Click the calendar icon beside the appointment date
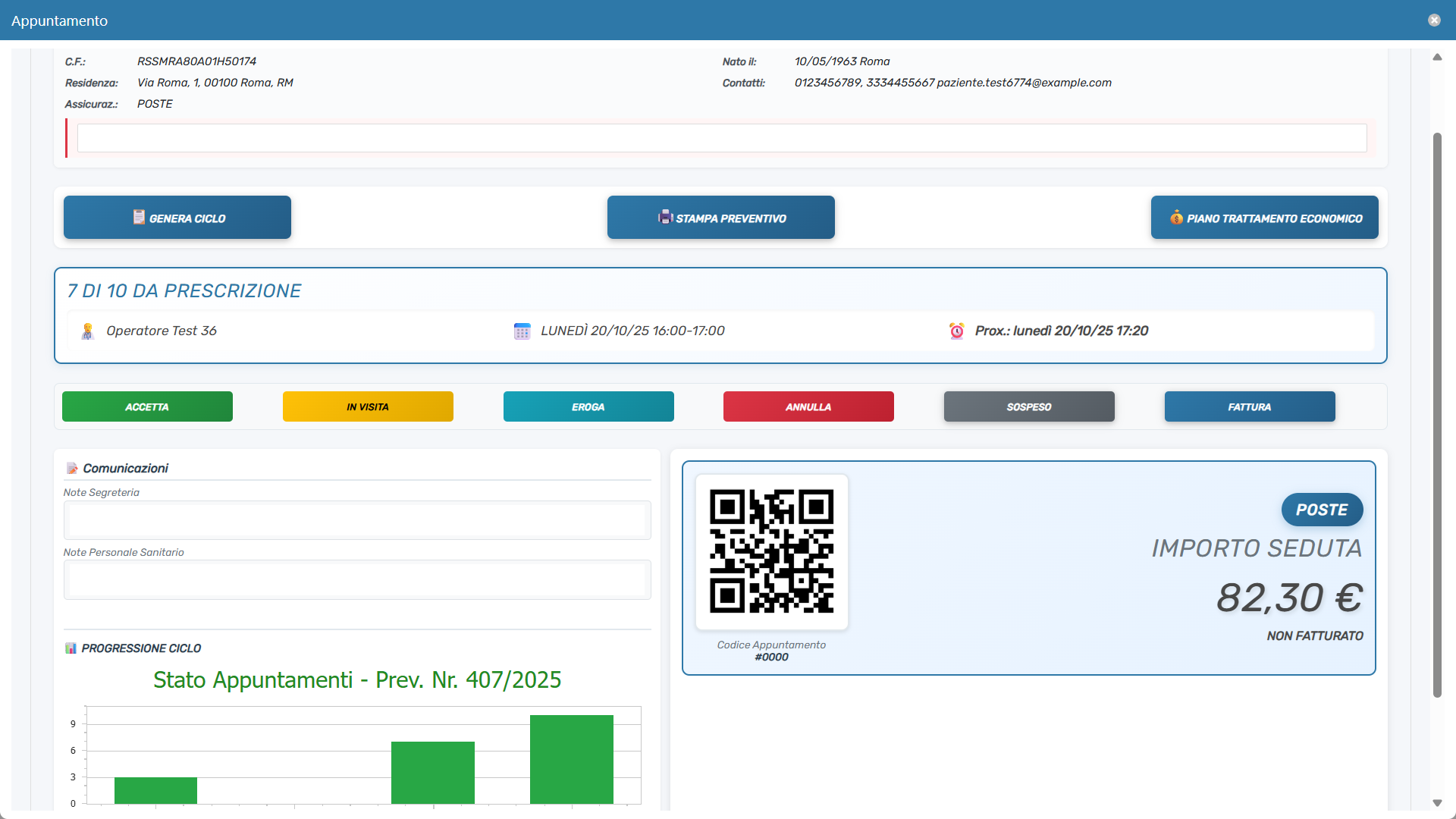The width and height of the screenshot is (1456, 819). (522, 331)
